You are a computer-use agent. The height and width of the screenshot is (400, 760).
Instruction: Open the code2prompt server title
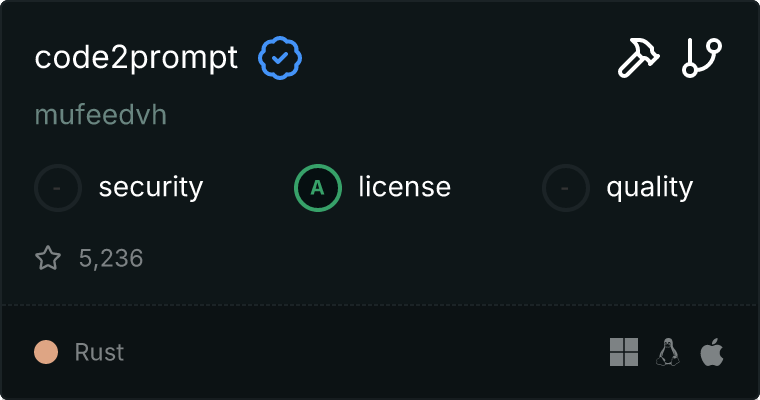click(x=136, y=59)
